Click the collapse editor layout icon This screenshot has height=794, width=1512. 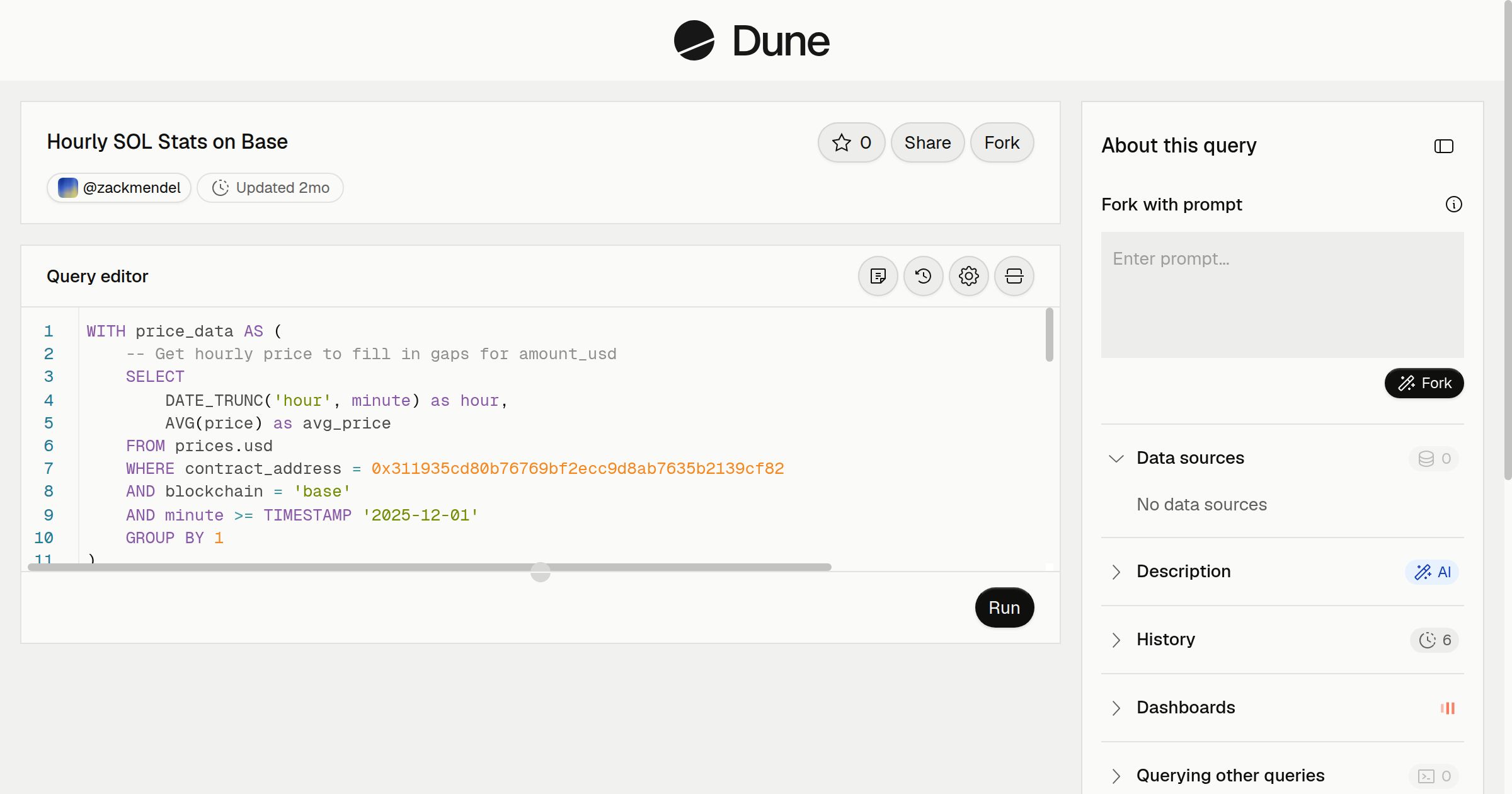[x=1014, y=276]
